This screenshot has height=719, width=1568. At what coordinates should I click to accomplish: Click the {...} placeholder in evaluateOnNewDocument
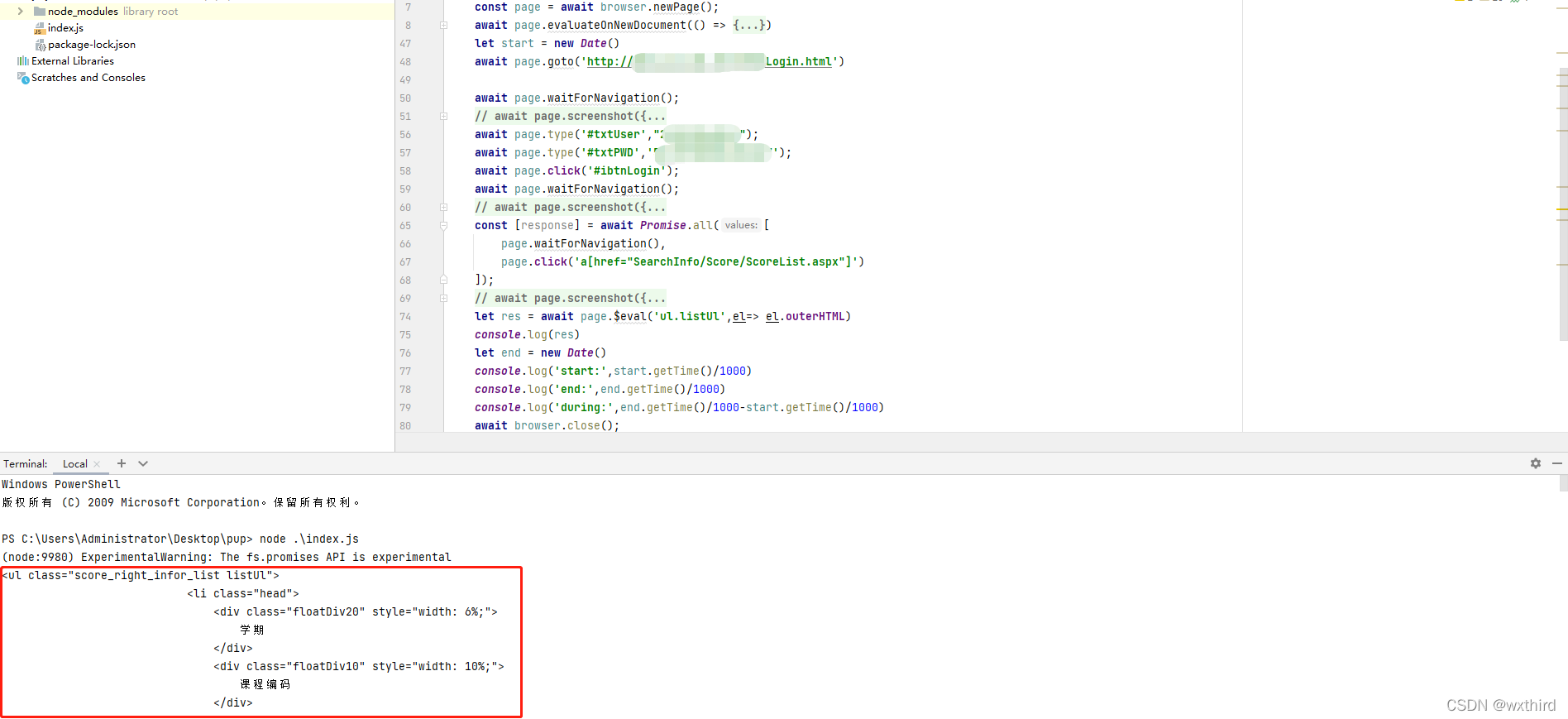748,26
